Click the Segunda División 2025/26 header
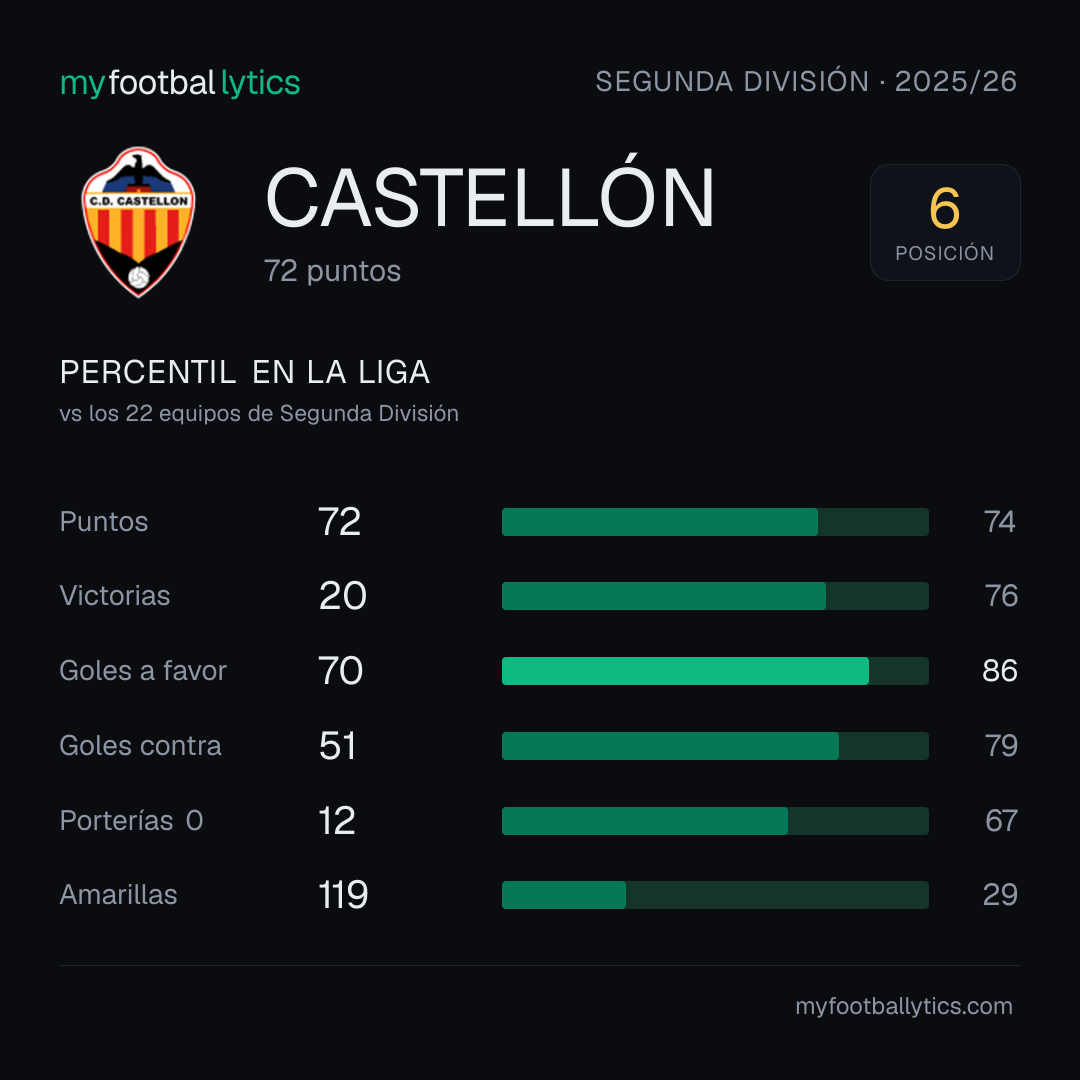1080x1080 pixels. (x=806, y=82)
